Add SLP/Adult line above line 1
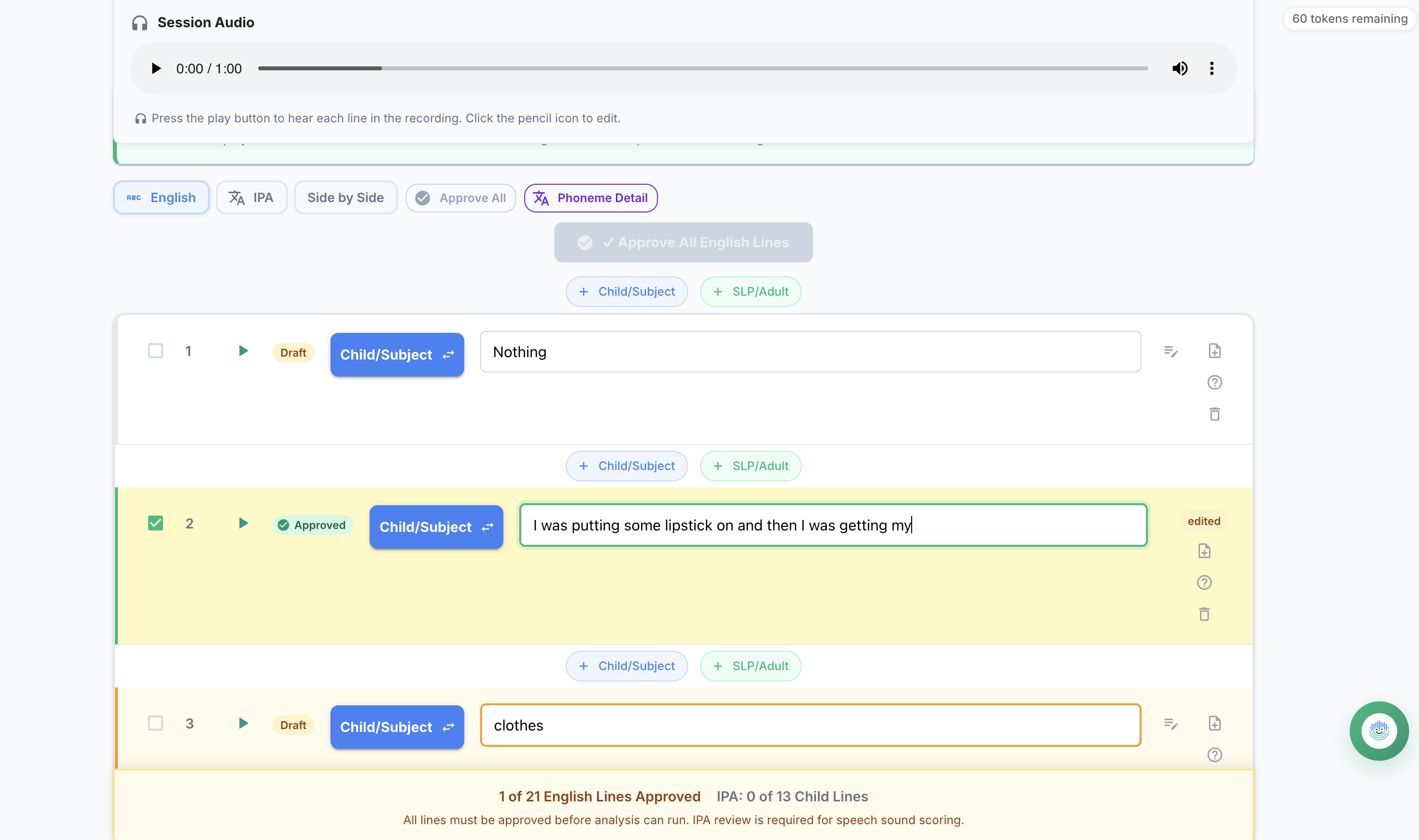Screen dimensions: 1419x840 coord(750,292)
